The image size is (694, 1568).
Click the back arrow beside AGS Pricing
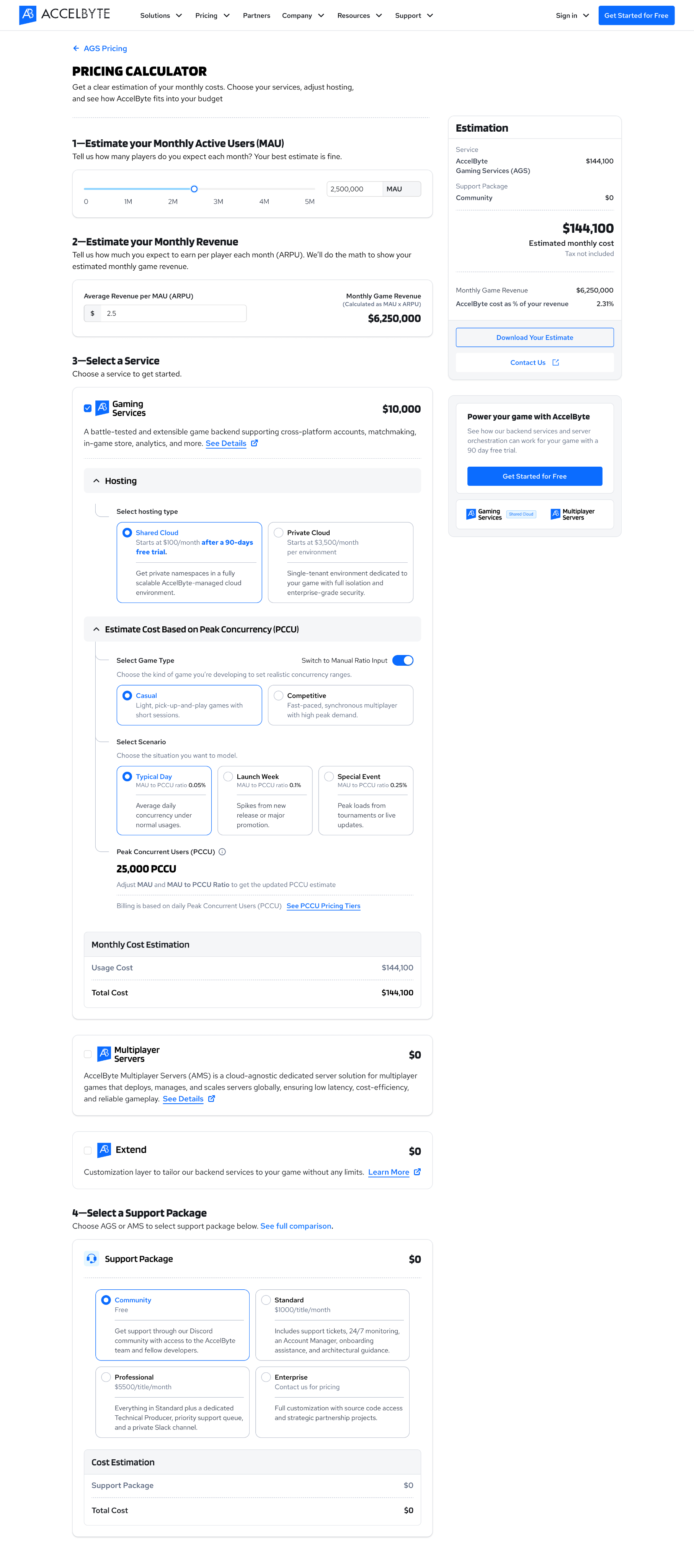(76, 49)
